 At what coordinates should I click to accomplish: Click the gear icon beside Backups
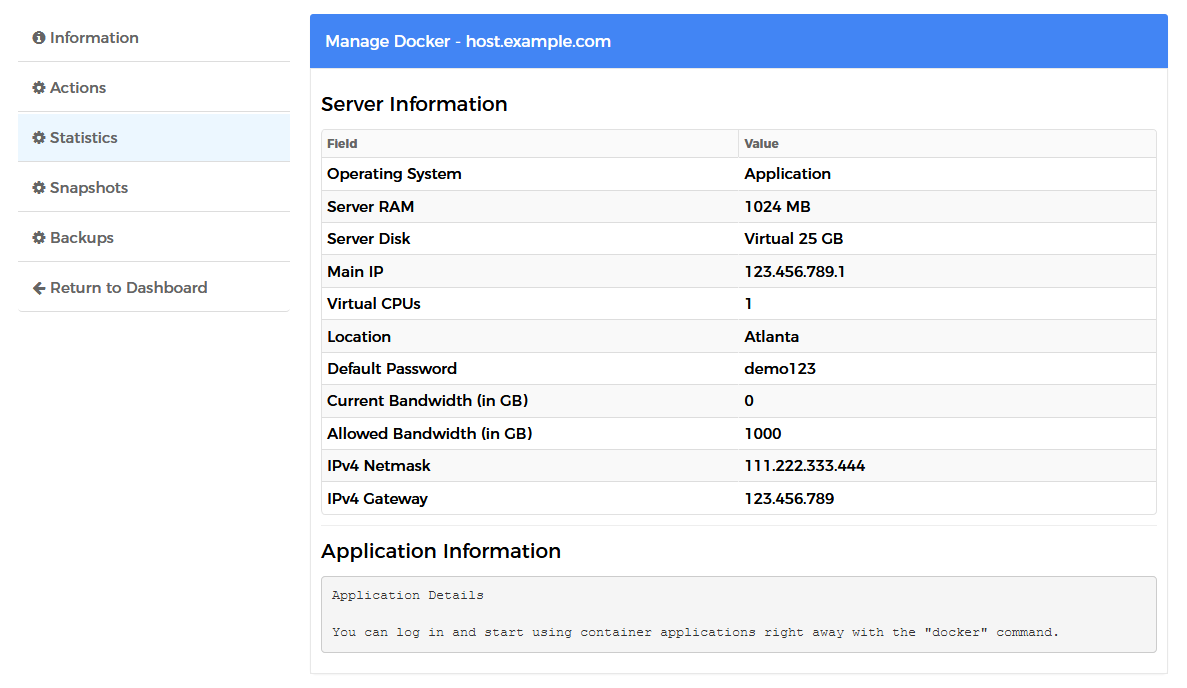(x=39, y=238)
